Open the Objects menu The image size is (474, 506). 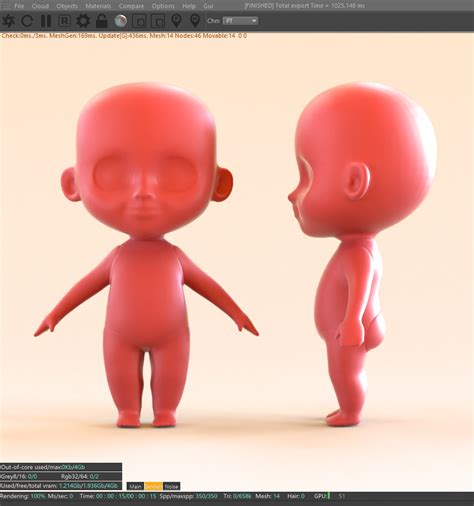67,6
